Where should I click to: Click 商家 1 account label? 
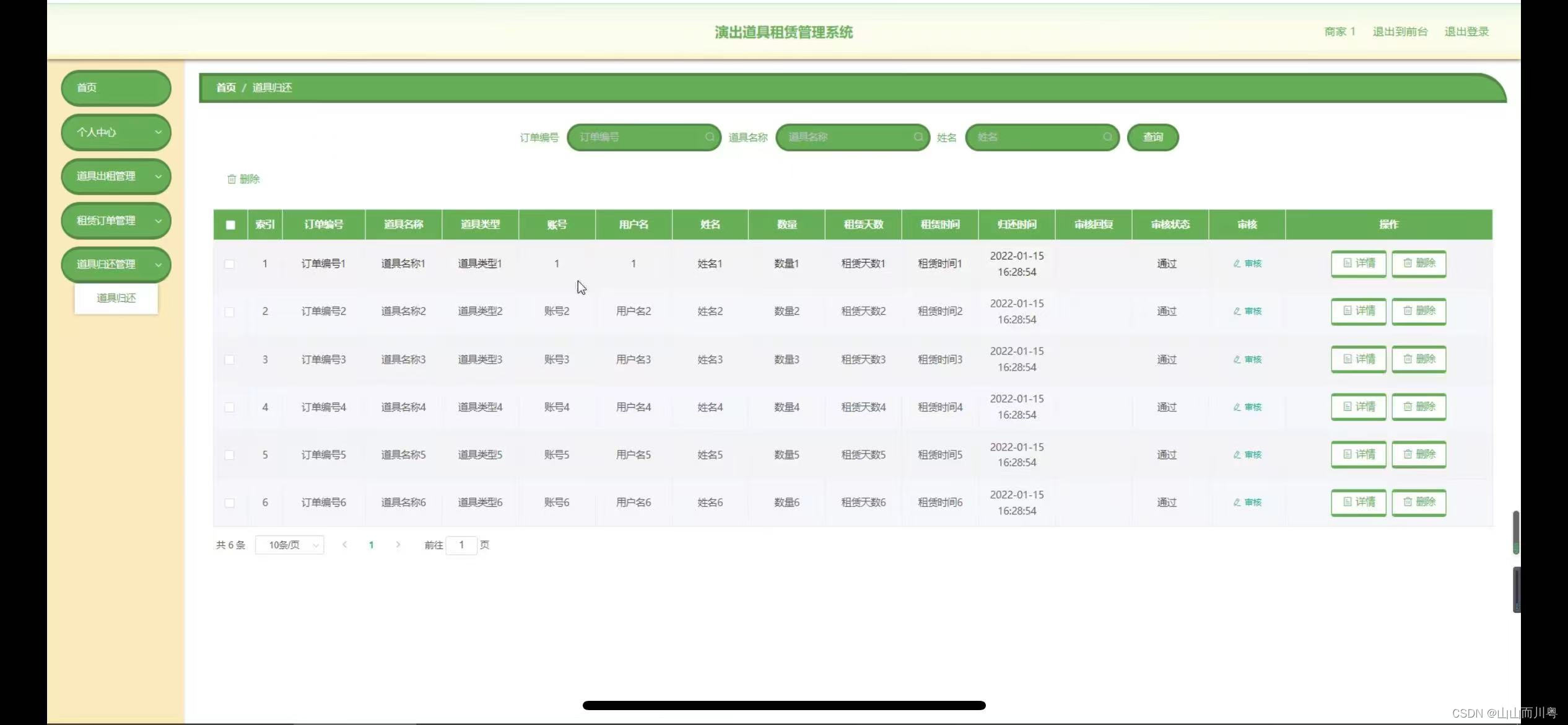click(x=1339, y=32)
